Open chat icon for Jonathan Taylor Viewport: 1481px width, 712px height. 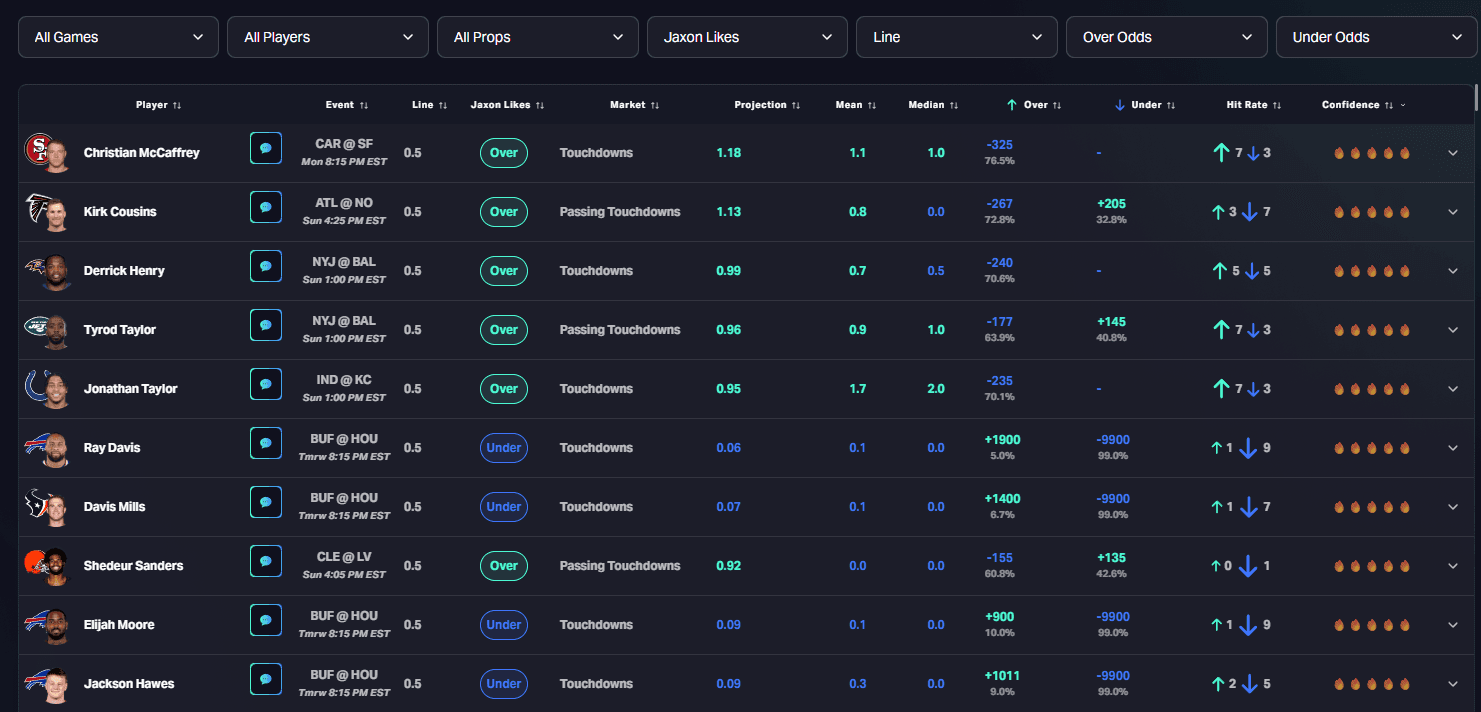point(266,384)
